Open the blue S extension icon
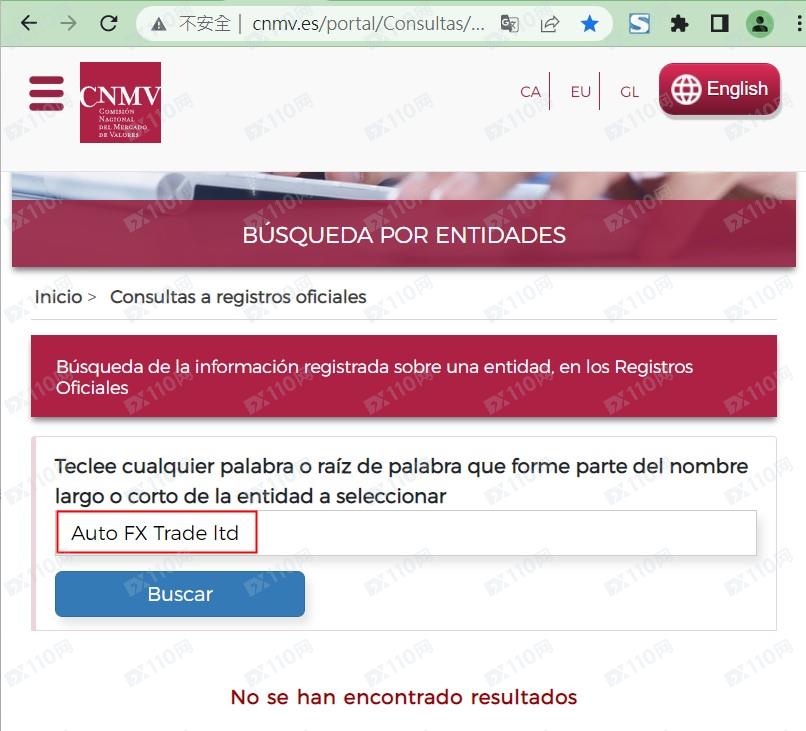Image resolution: width=806 pixels, height=731 pixels. 639,24
